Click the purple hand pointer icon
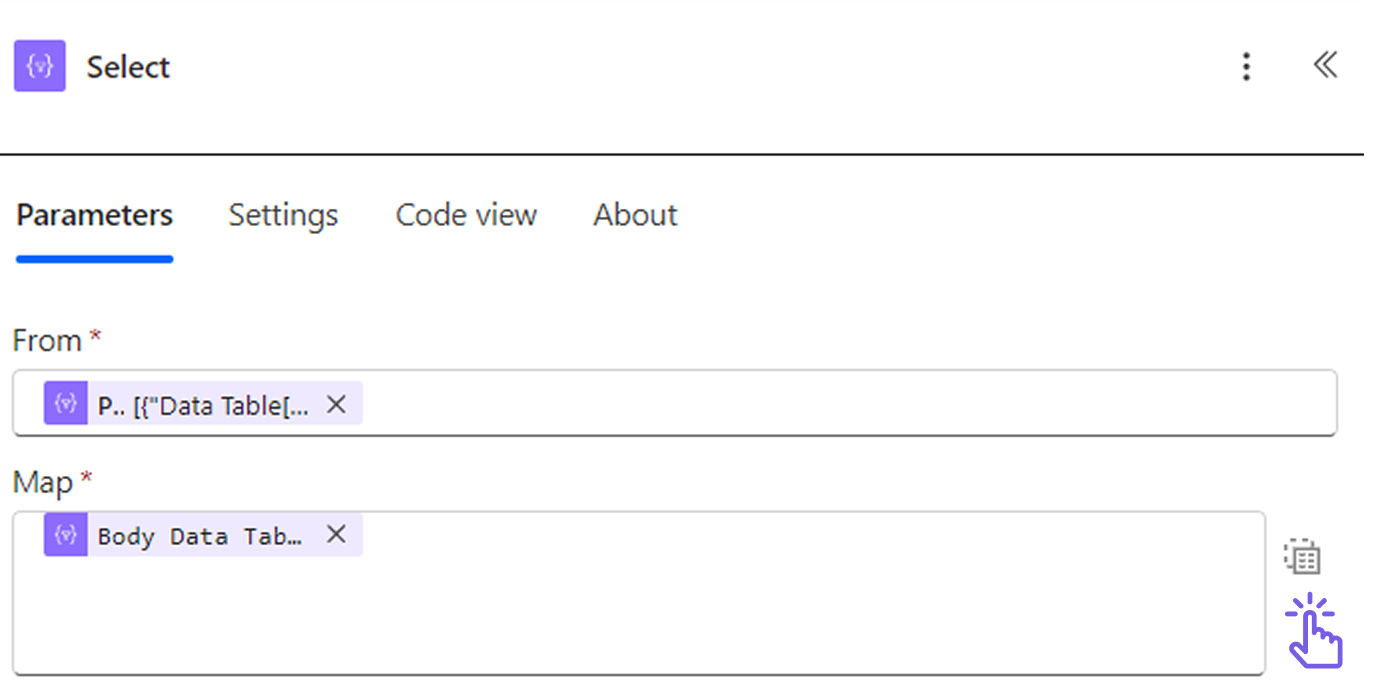This screenshot has height=690, width=1378. coord(1313,630)
